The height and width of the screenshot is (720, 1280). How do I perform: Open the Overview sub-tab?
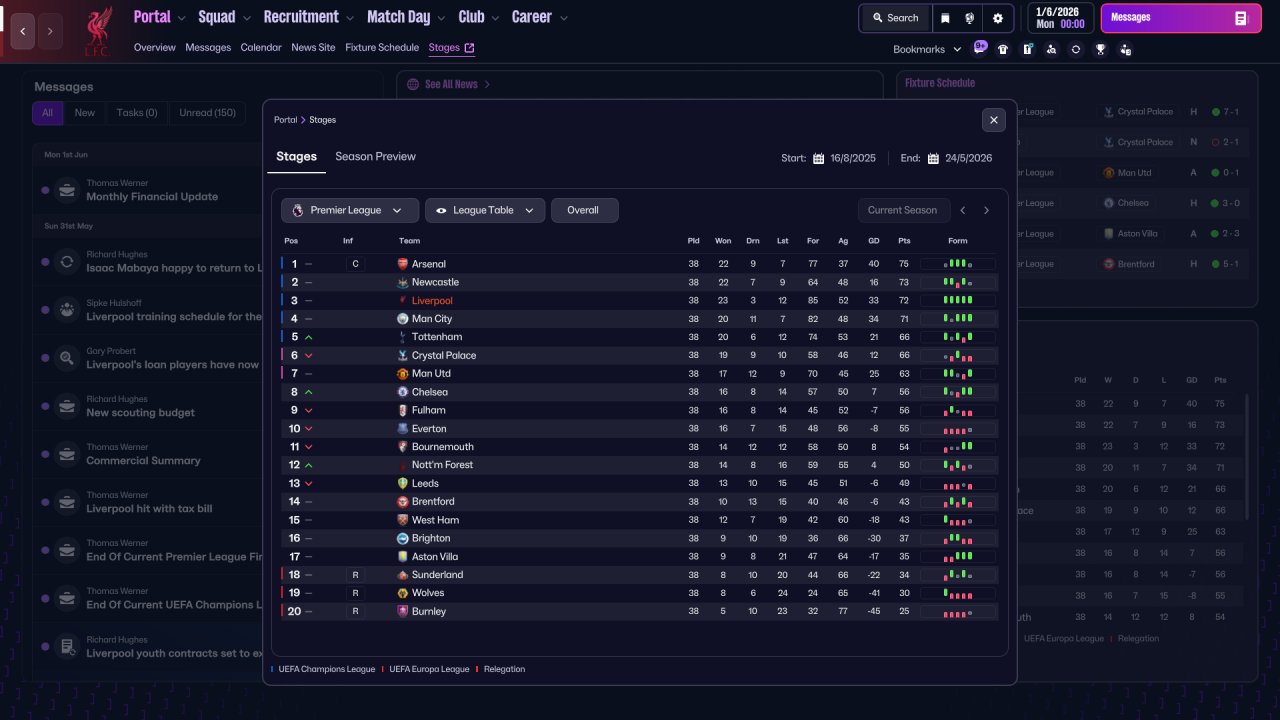tap(155, 48)
